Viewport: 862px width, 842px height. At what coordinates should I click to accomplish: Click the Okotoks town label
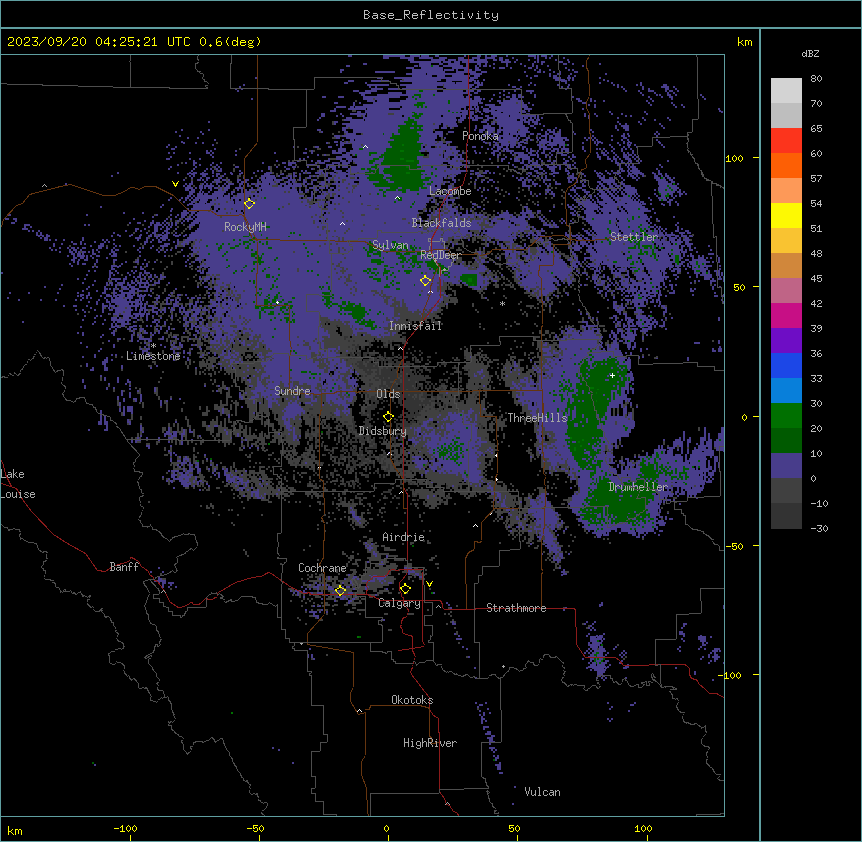[412, 700]
